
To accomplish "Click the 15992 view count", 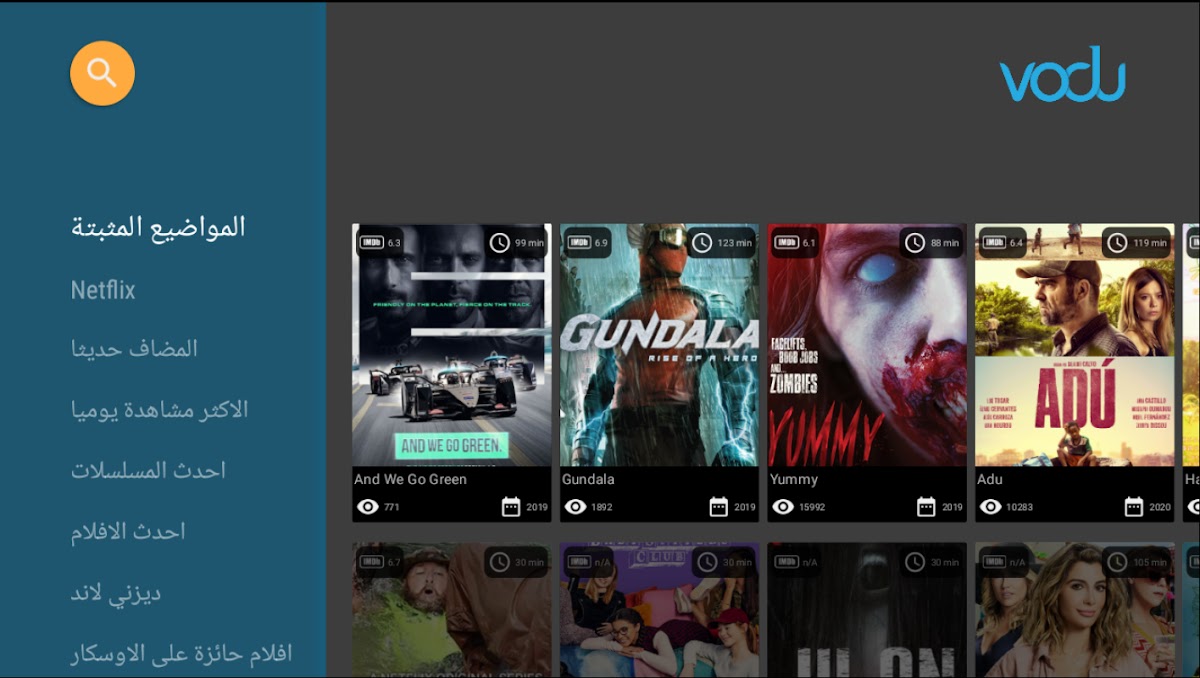I will (813, 508).
